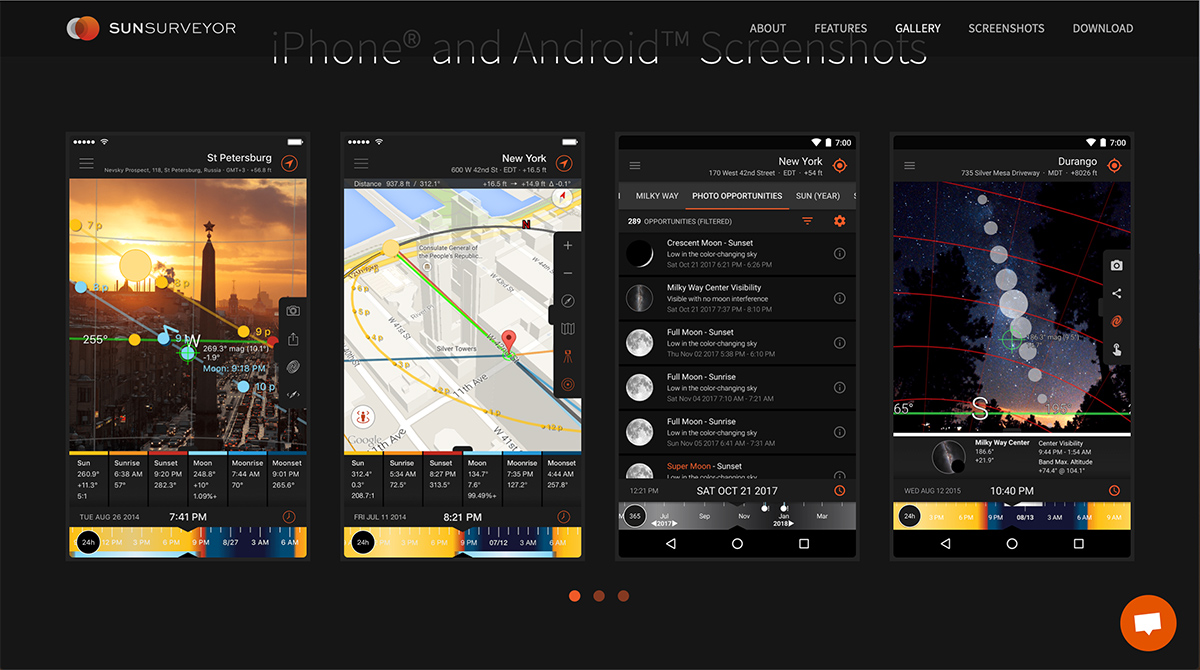Tap orange target icon below tripod icon
This screenshot has height=670, width=1200.
(x=568, y=384)
